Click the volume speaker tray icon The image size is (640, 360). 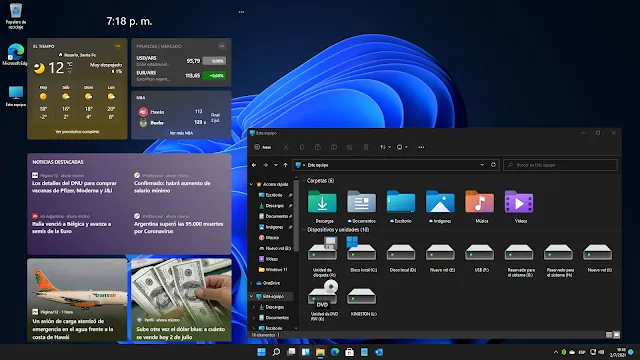601,352
